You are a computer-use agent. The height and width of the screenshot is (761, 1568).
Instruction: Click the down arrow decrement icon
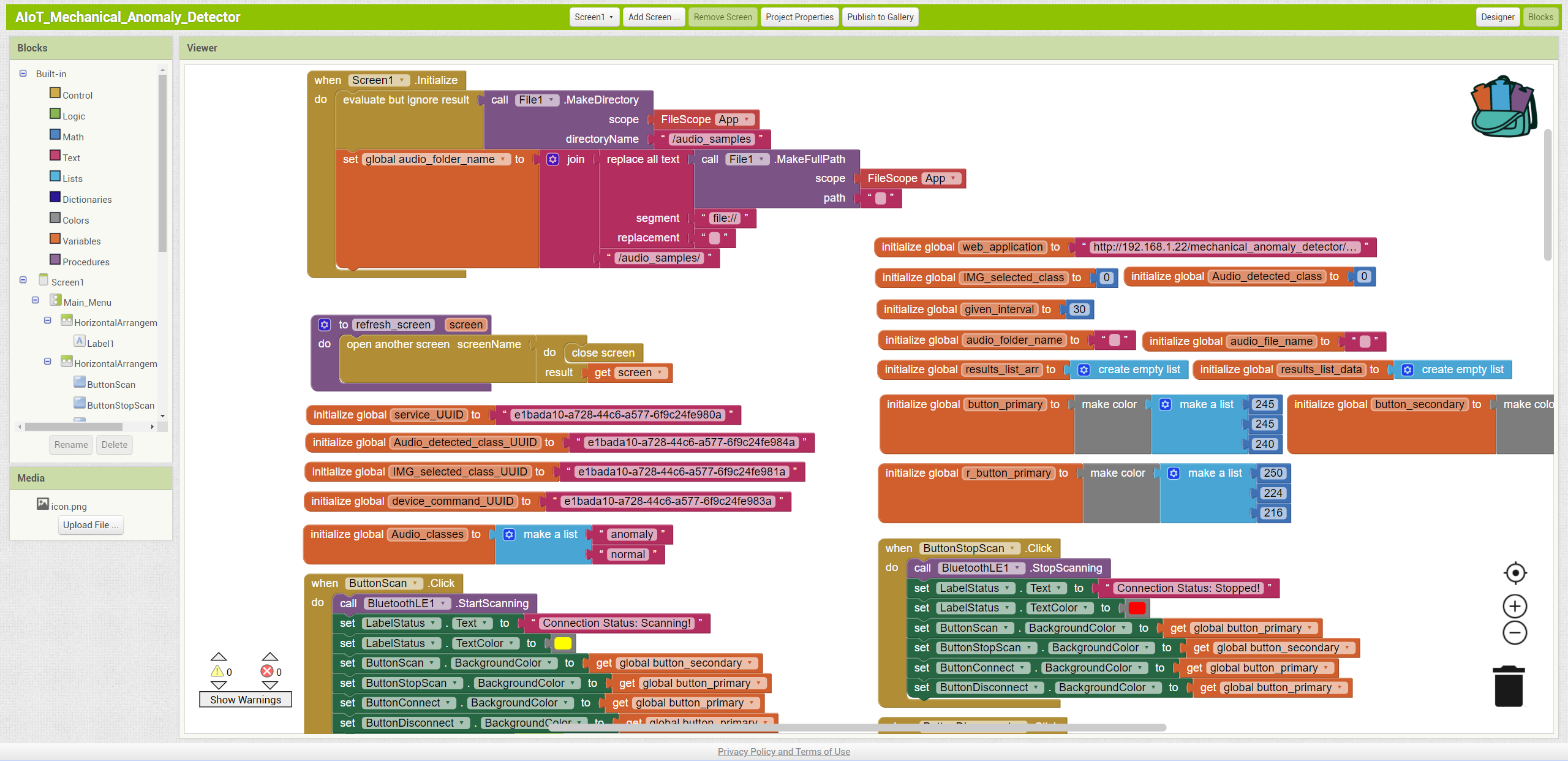(218, 684)
